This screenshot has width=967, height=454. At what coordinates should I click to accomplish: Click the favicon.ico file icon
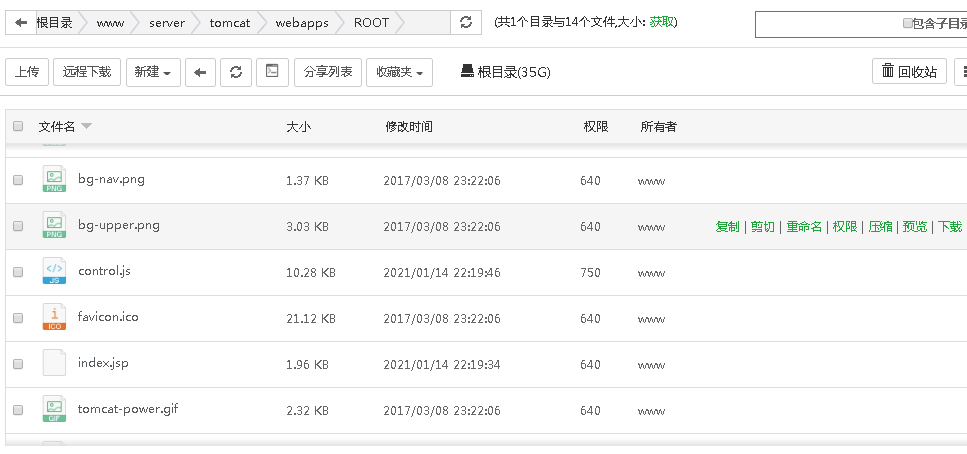tap(54, 317)
